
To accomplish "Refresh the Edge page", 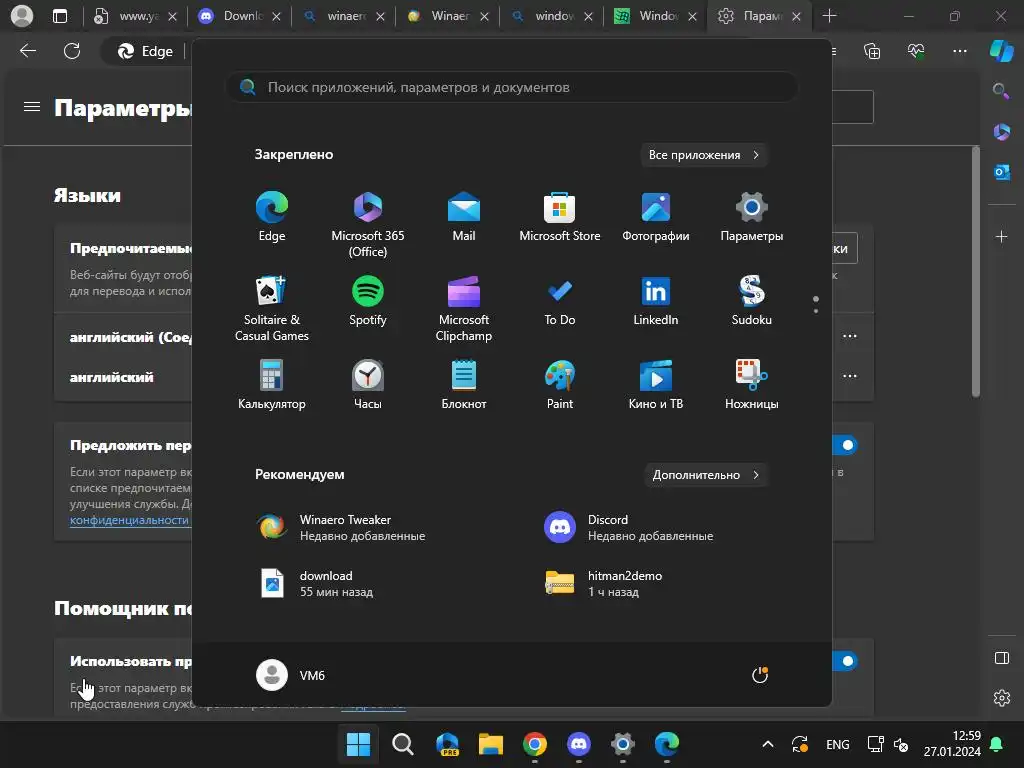I will [72, 51].
